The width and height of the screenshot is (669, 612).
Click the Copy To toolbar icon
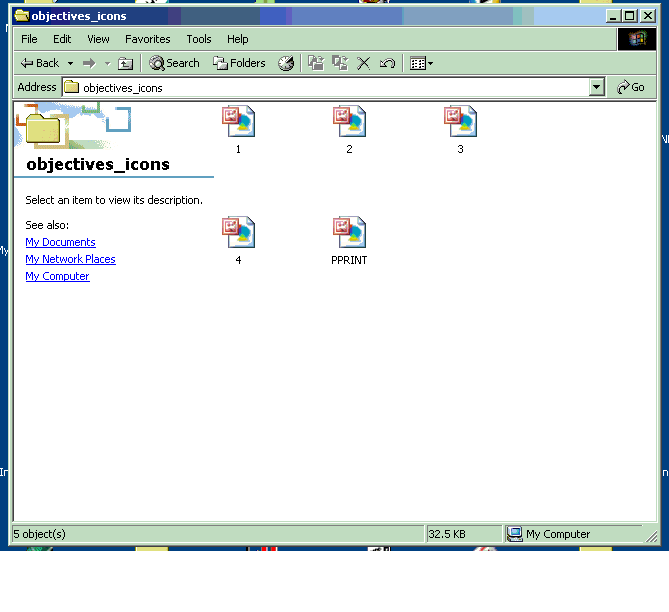click(340, 63)
